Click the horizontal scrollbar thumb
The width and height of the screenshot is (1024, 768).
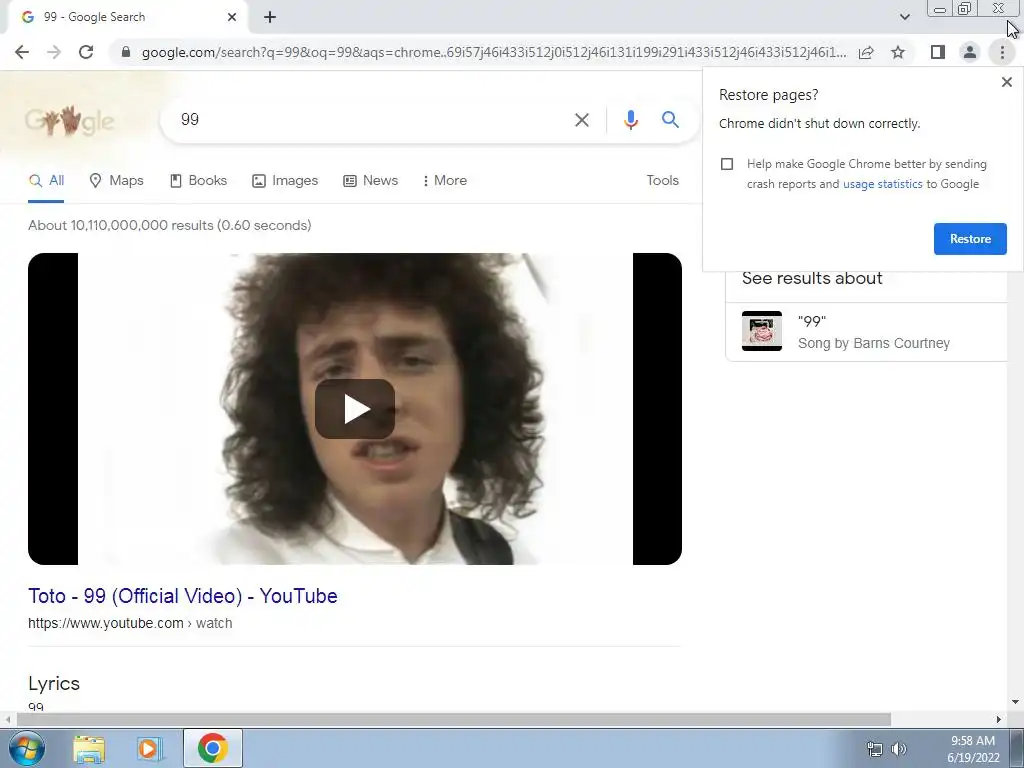coord(453,720)
